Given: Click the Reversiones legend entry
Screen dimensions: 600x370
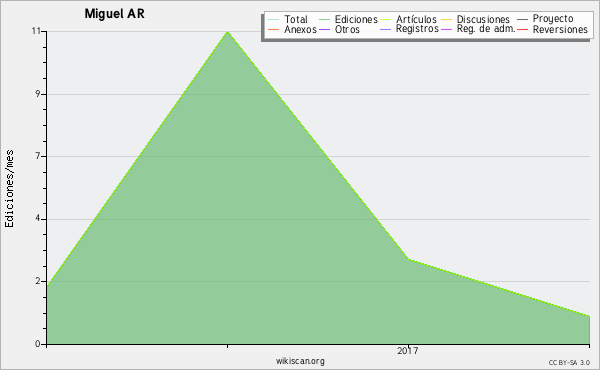Looking at the screenshot, I should click(552, 29).
